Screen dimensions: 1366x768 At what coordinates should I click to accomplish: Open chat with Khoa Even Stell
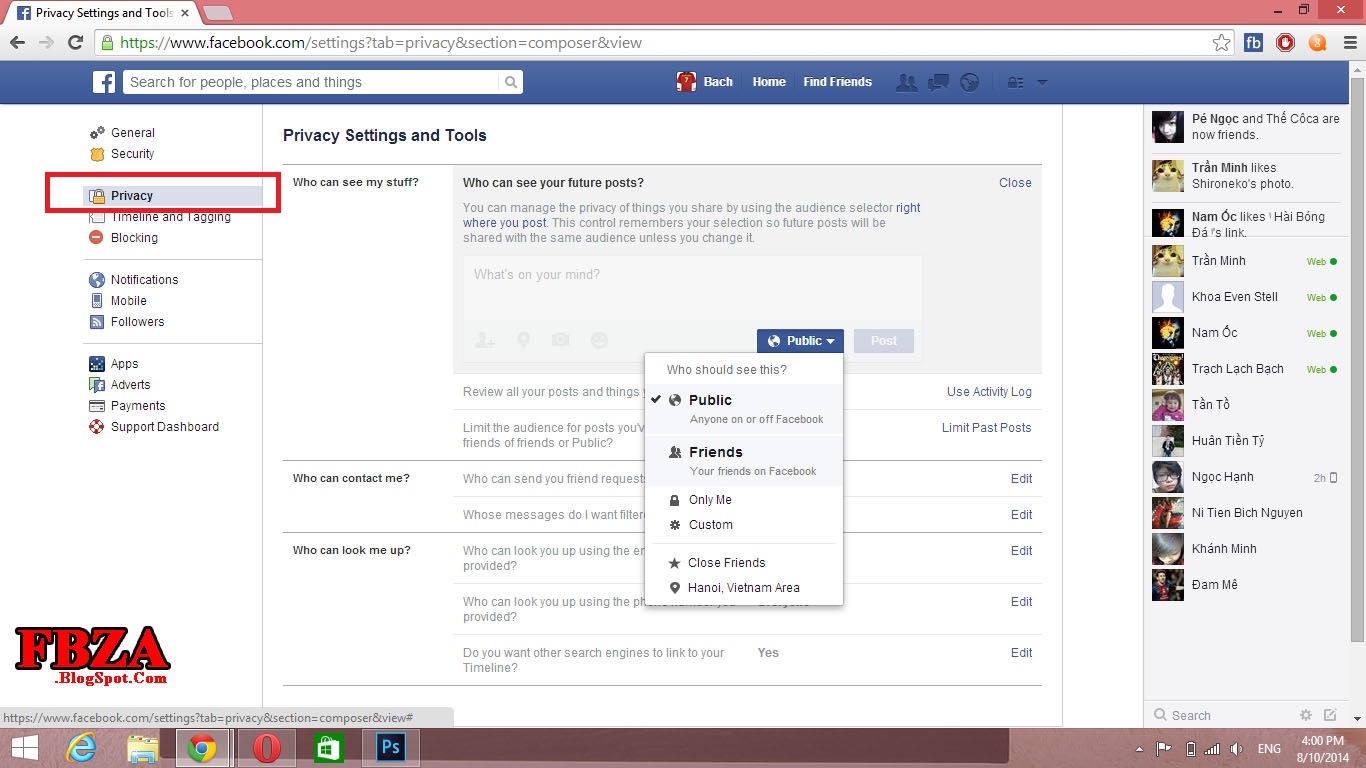pos(1244,297)
